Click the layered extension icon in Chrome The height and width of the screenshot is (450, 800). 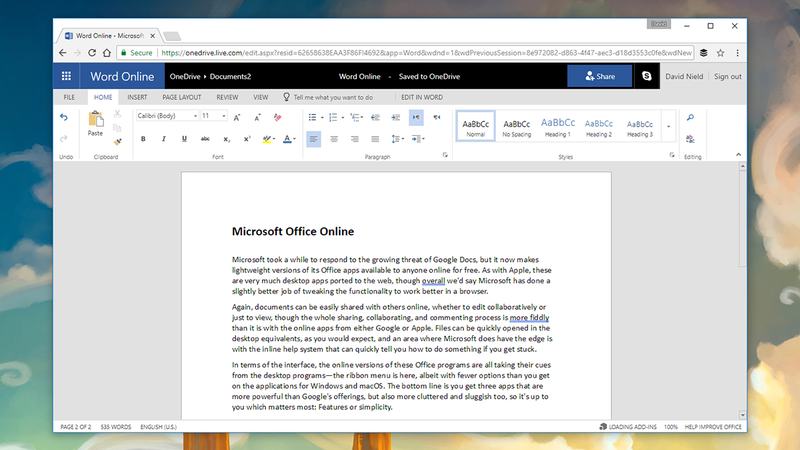click(704, 53)
